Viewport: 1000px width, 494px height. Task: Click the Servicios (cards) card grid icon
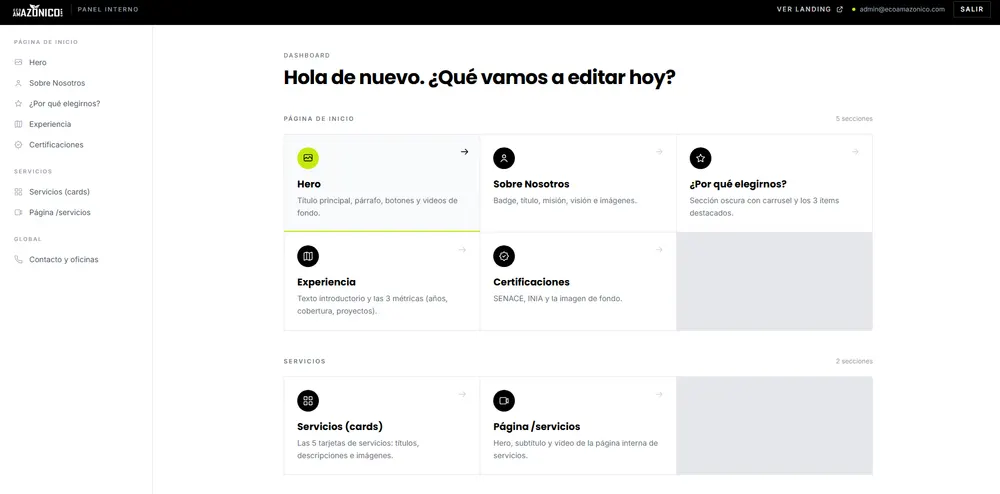click(x=308, y=401)
